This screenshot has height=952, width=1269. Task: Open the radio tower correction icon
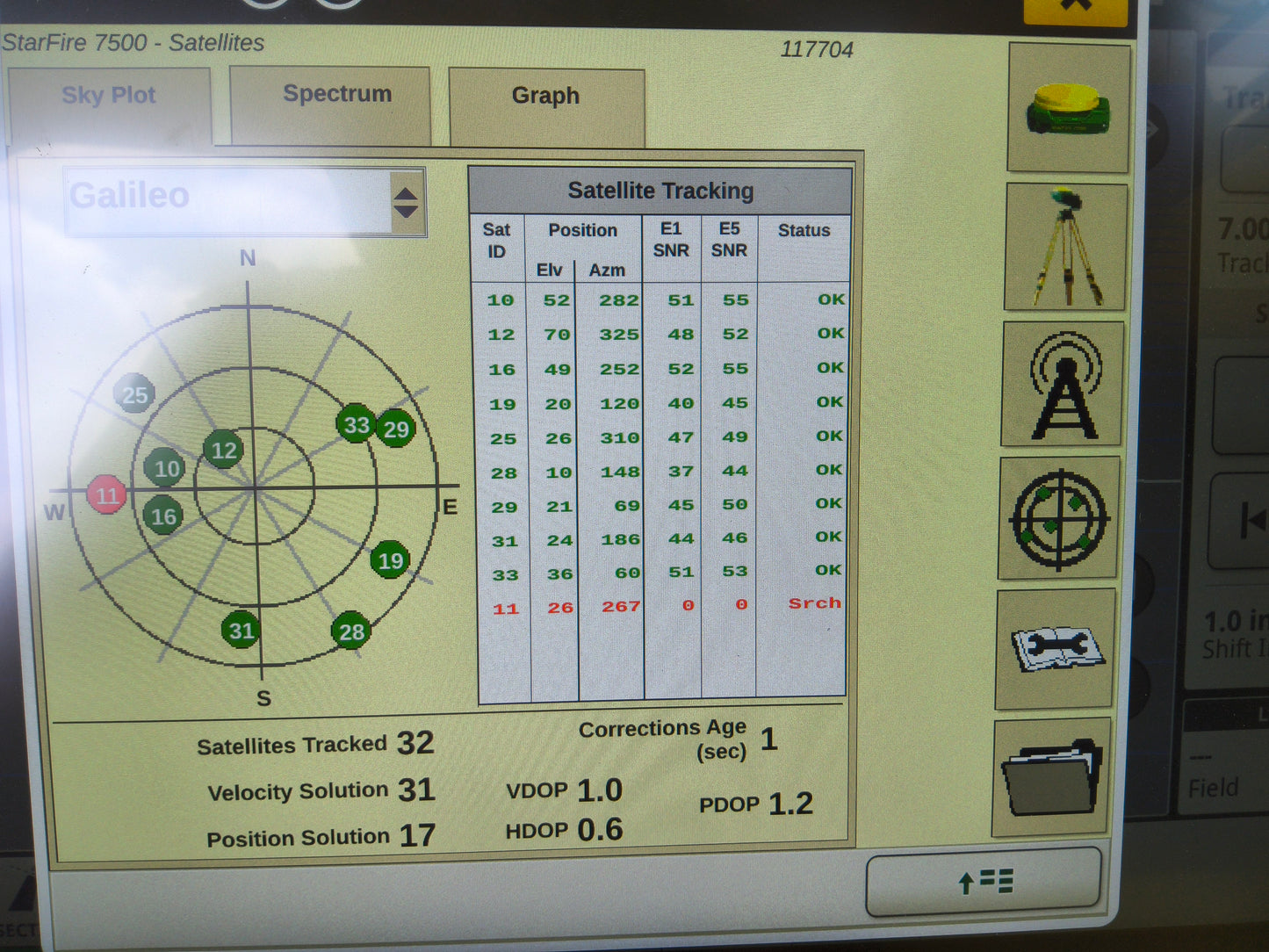(1064, 384)
